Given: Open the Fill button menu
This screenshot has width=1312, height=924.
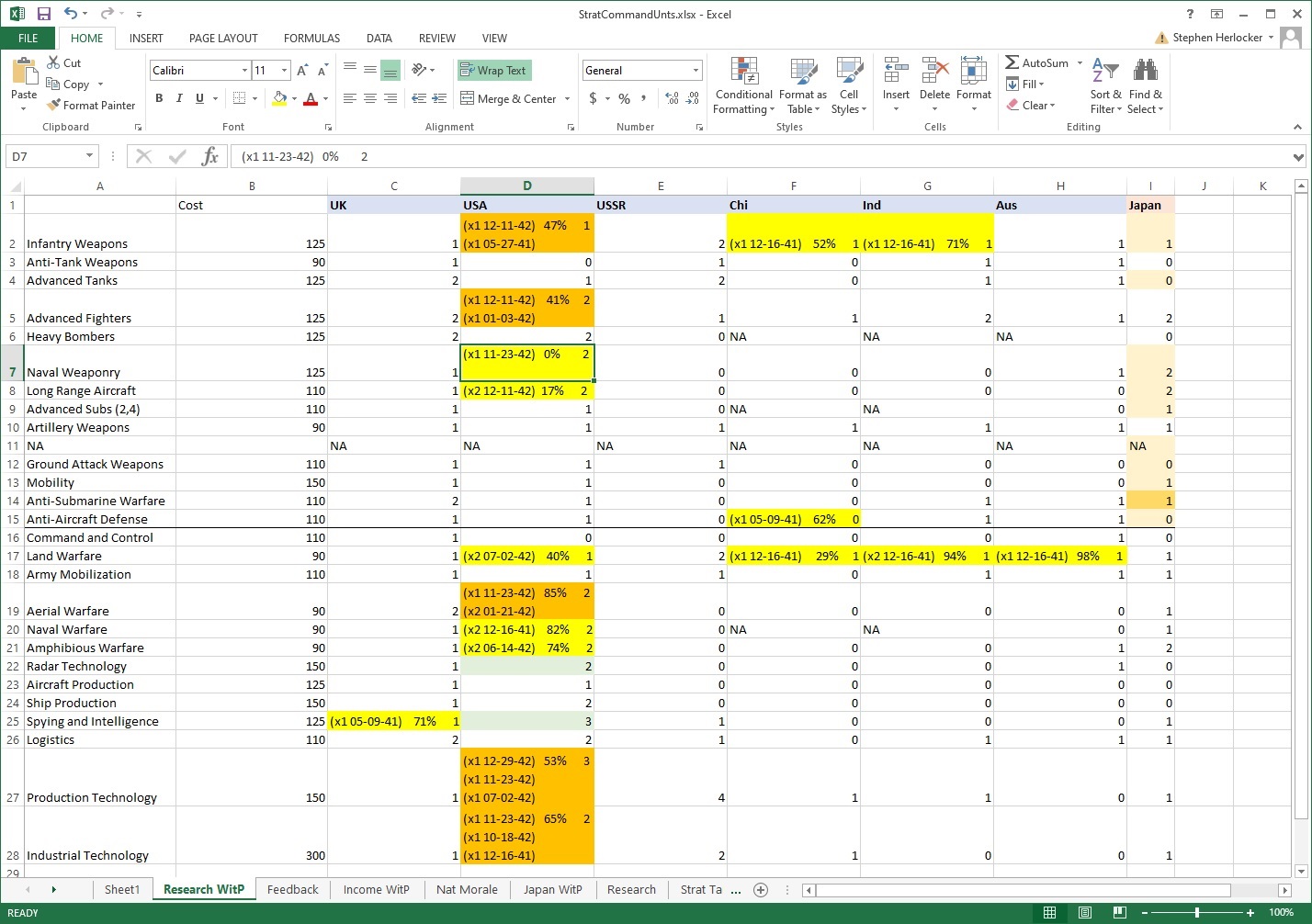Looking at the screenshot, I should 1025,84.
